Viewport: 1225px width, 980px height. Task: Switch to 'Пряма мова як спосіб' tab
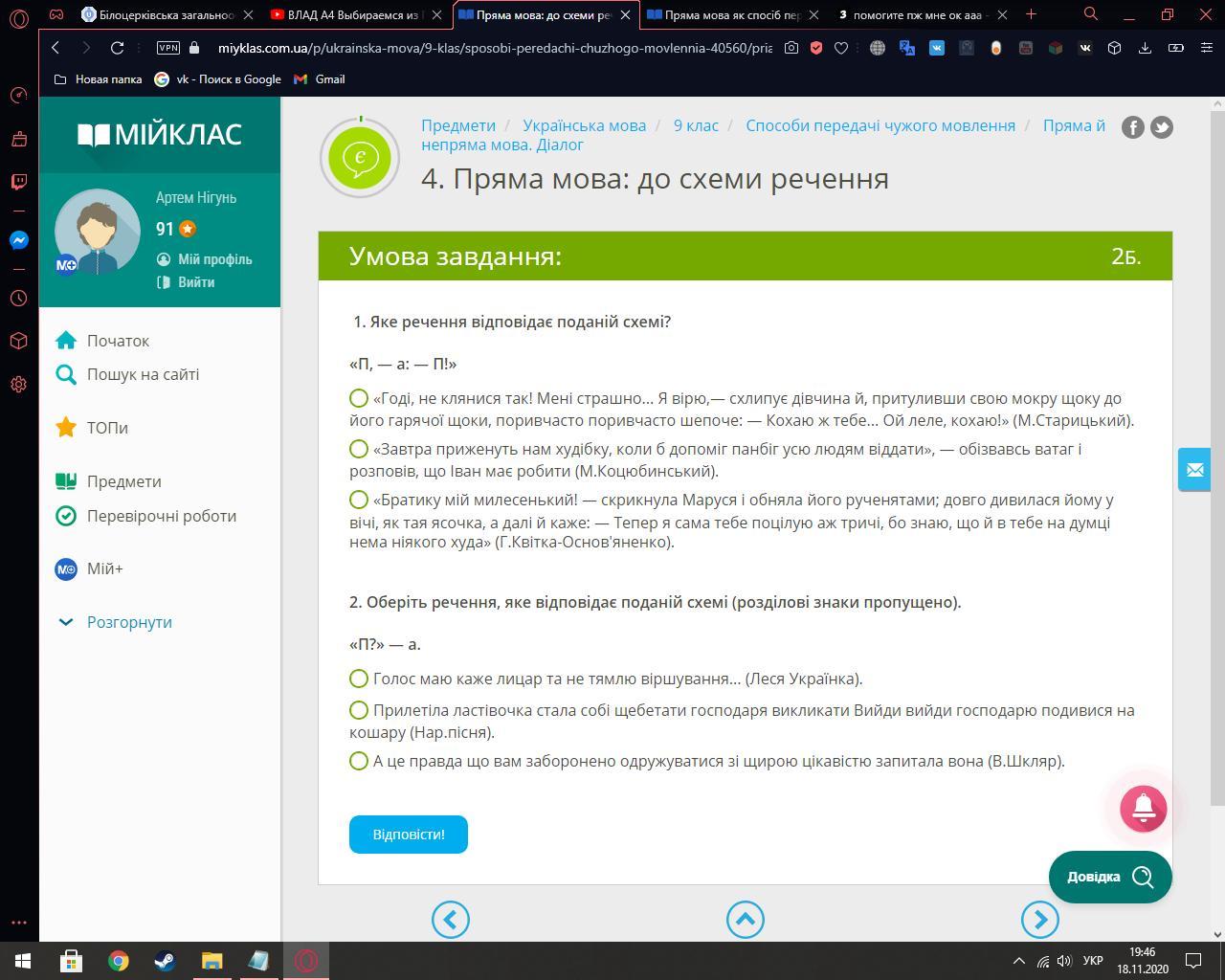(x=732, y=14)
